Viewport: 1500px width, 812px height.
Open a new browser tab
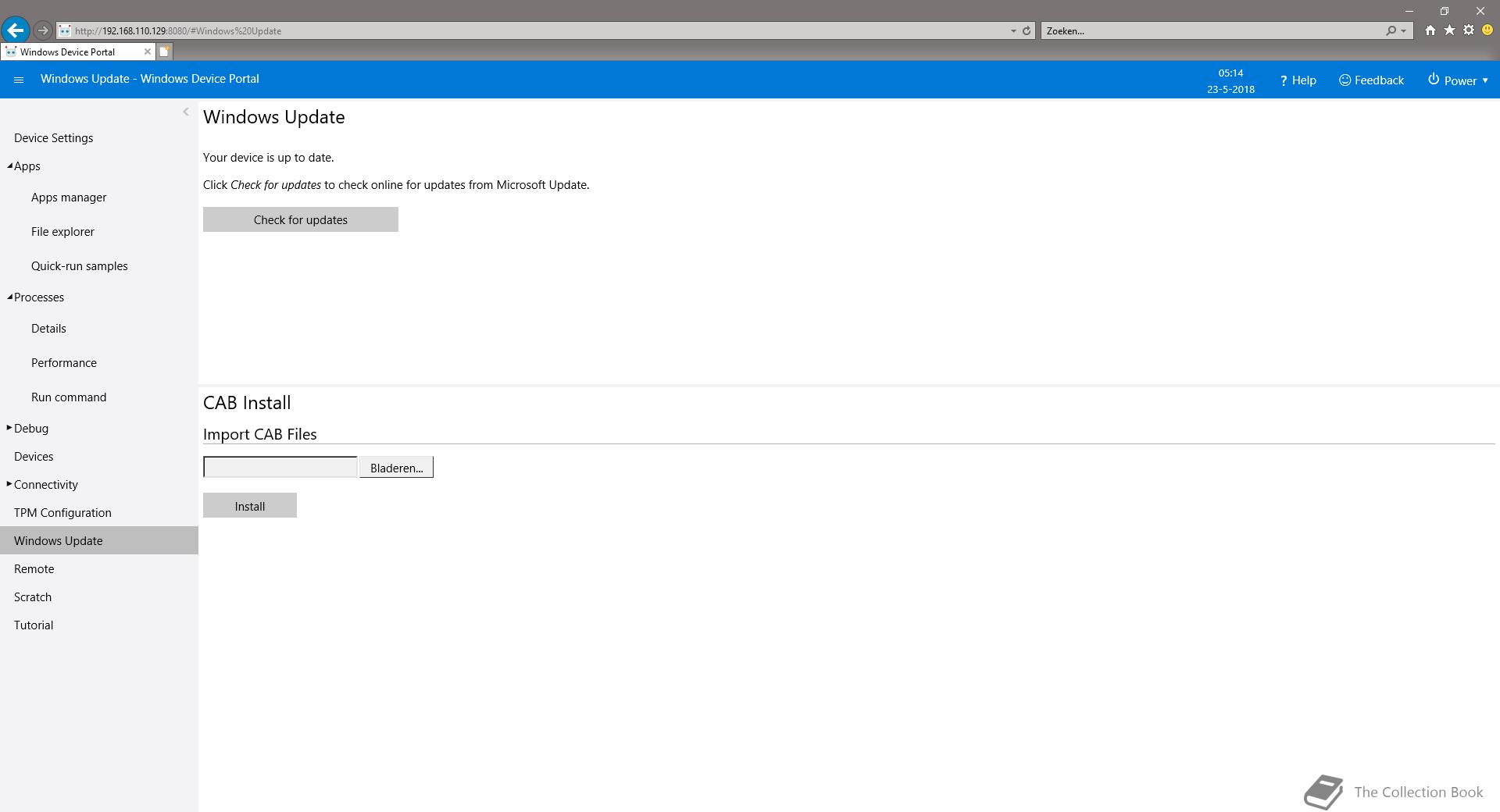point(164,52)
